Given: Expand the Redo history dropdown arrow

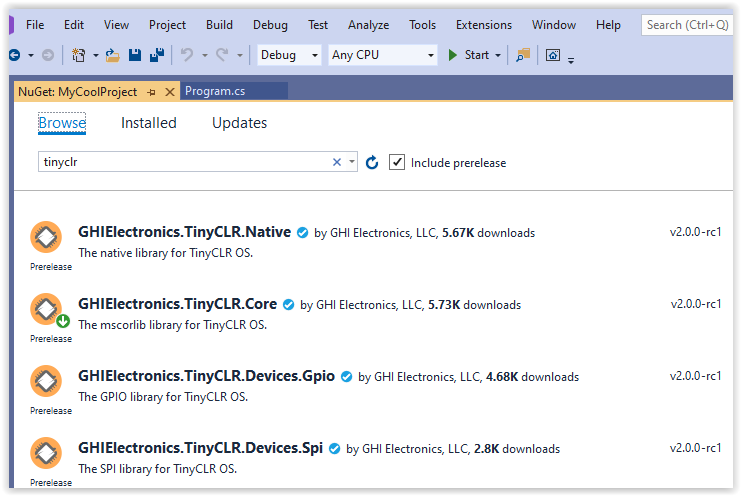Looking at the screenshot, I should click(240, 56).
